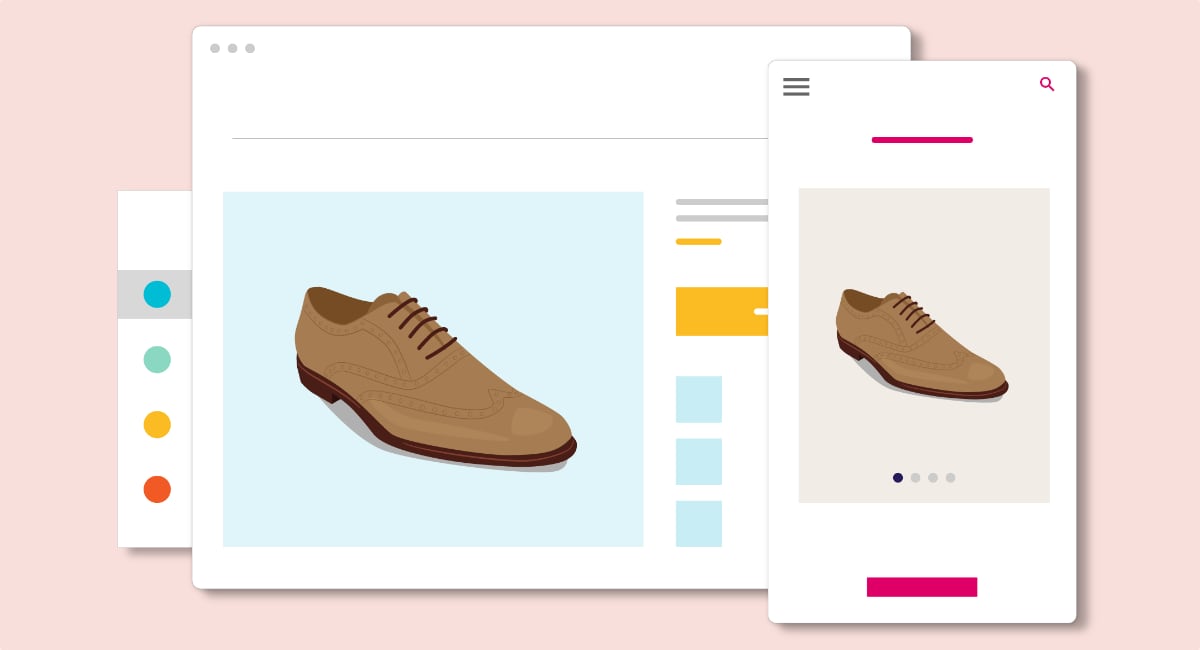Viewport: 1200px width, 650px height.
Task: Select the cyan blue color swatch
Action: click(x=157, y=294)
